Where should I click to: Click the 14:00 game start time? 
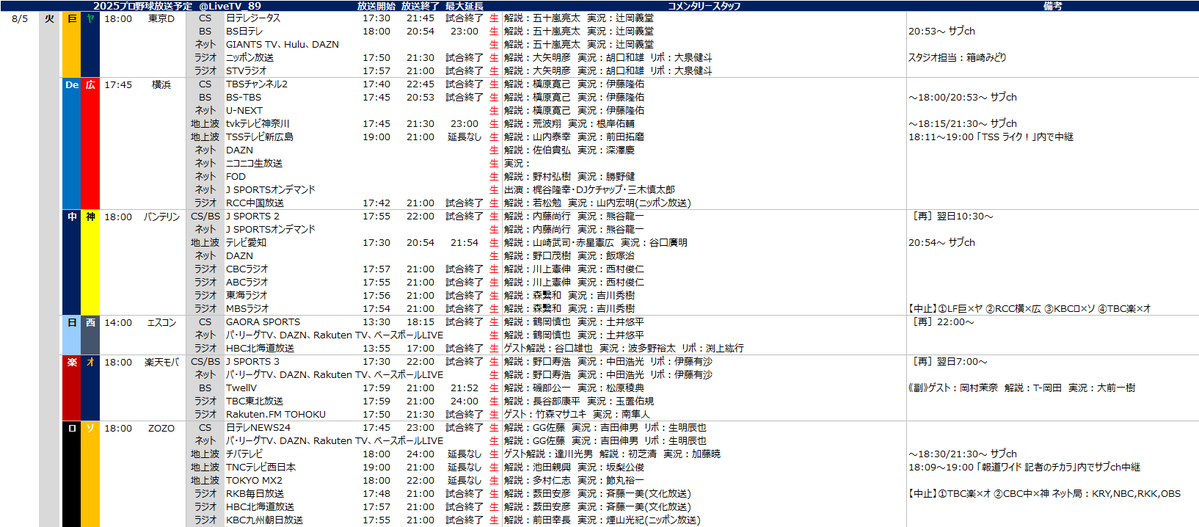pos(117,321)
